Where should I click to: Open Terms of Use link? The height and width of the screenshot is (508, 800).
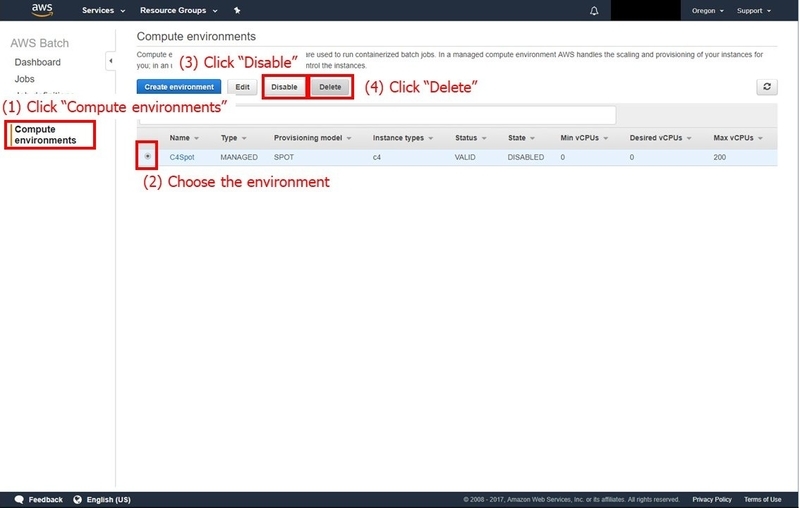coord(762,499)
